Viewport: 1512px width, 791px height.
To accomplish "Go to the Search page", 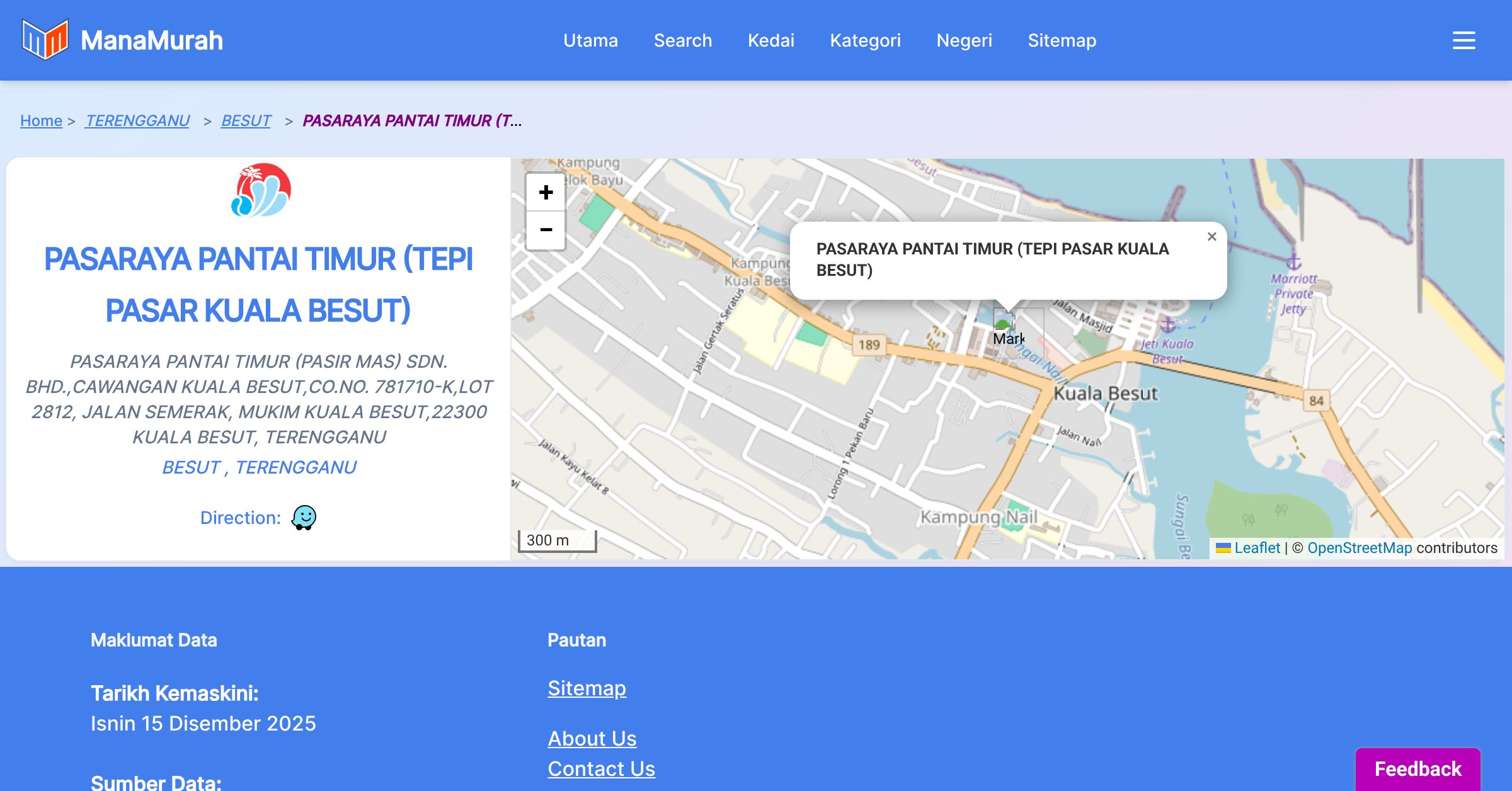I will pyautogui.click(x=682, y=40).
